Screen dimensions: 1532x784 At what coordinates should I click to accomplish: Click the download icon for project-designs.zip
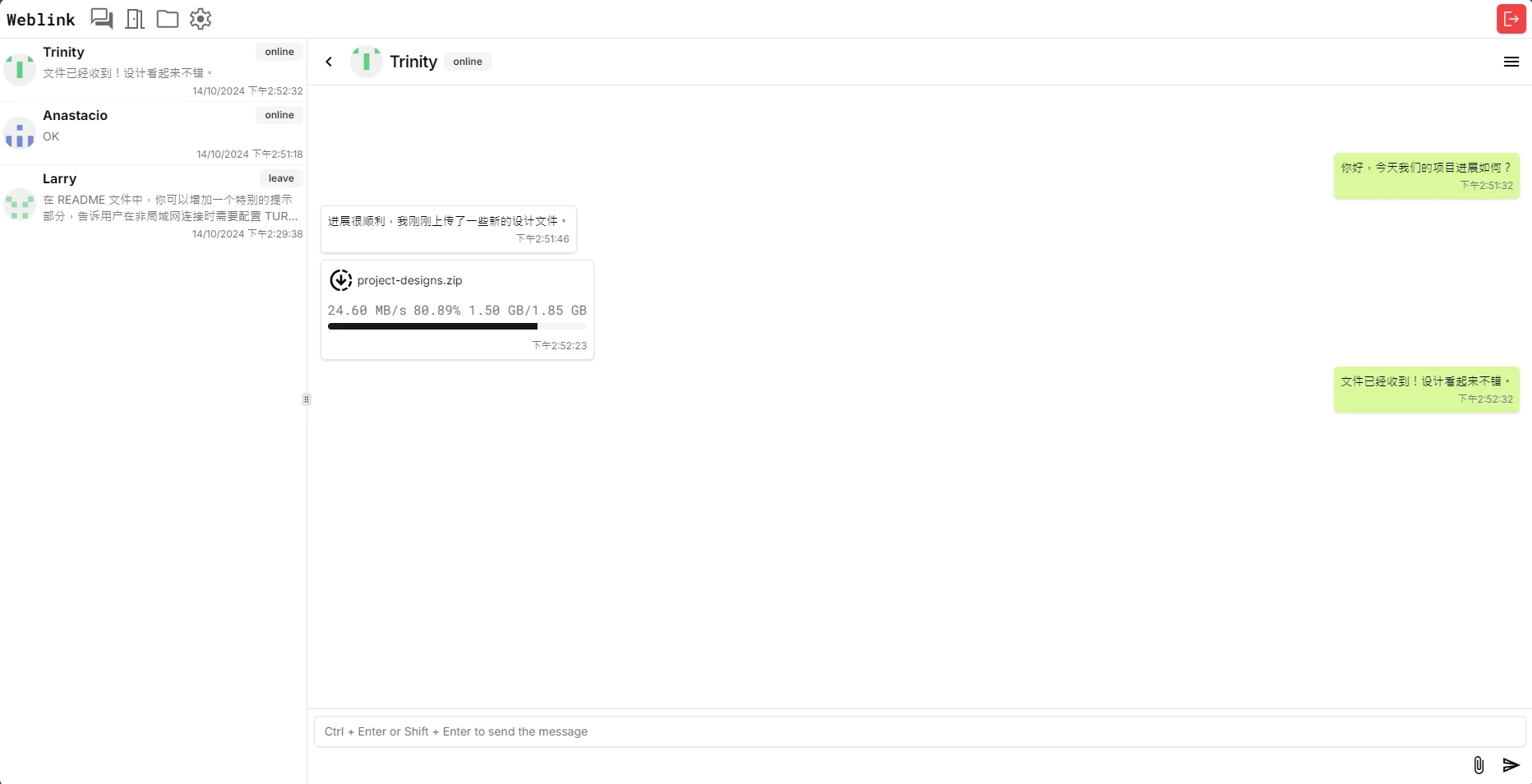point(340,280)
